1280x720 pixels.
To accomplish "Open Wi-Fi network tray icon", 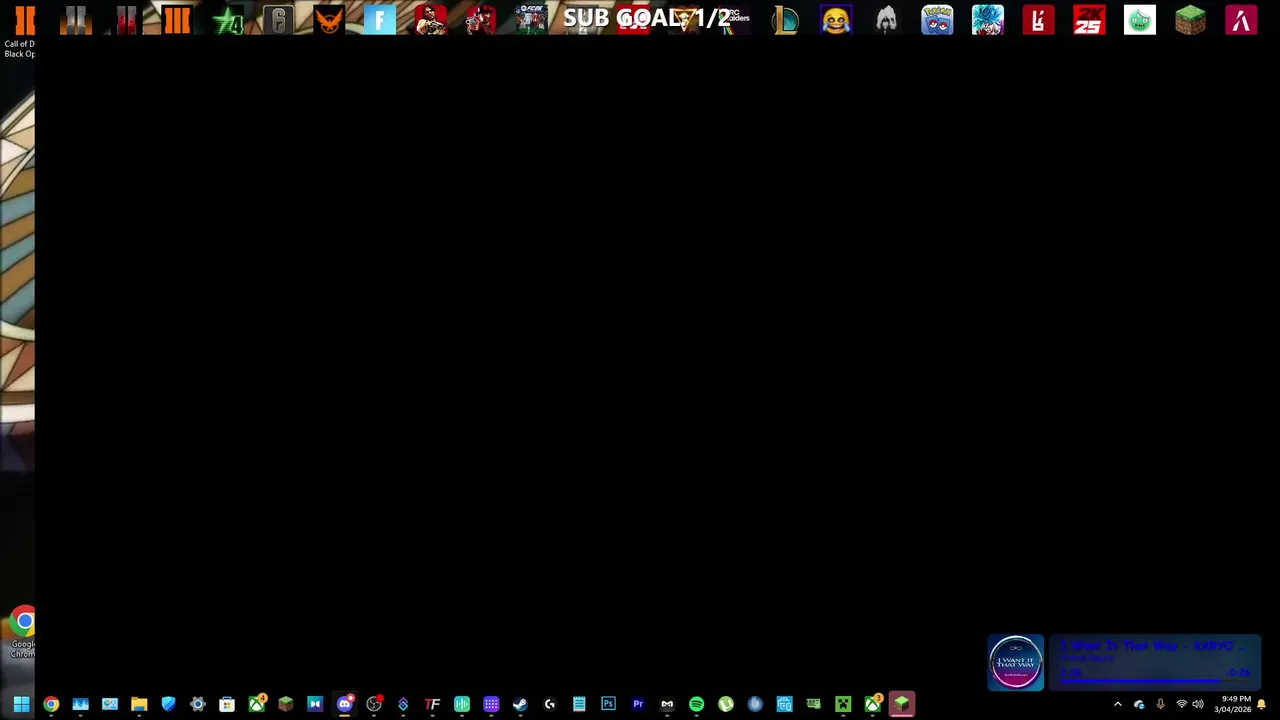I will pos(1181,704).
